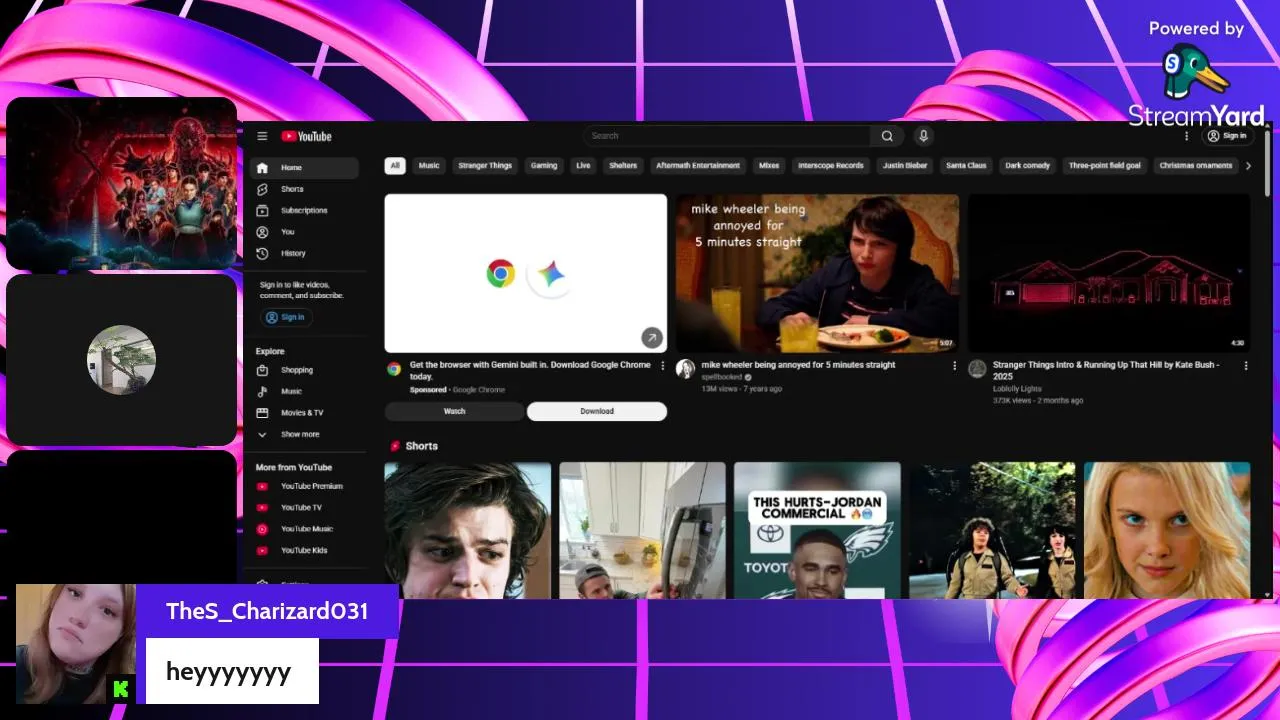Open the Ghostbusters costumes short thumbnail
This screenshot has height=720, width=1280.
click(992, 530)
